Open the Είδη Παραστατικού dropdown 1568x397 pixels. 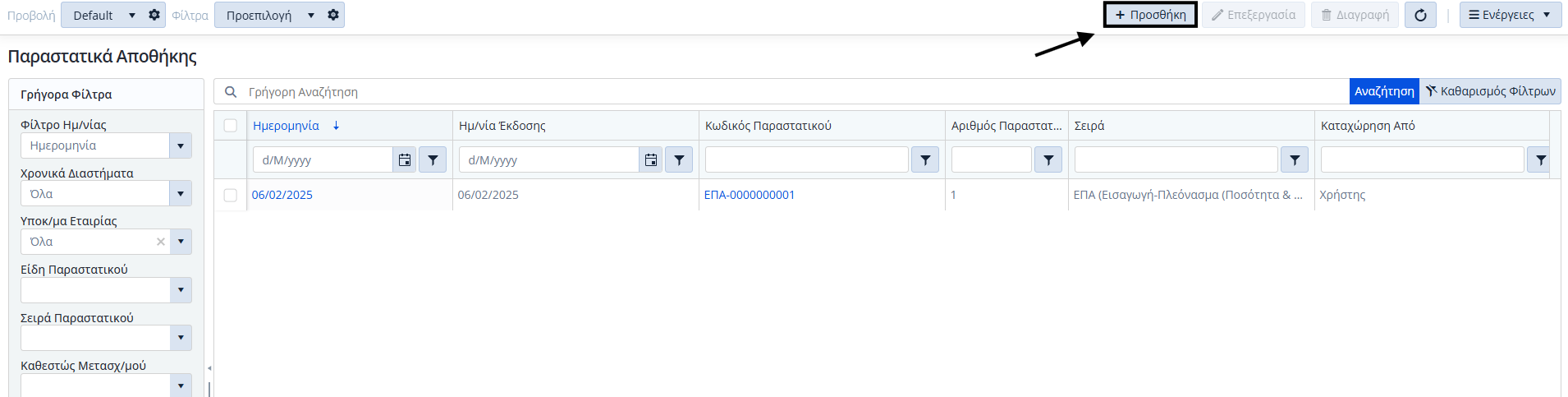[x=181, y=290]
